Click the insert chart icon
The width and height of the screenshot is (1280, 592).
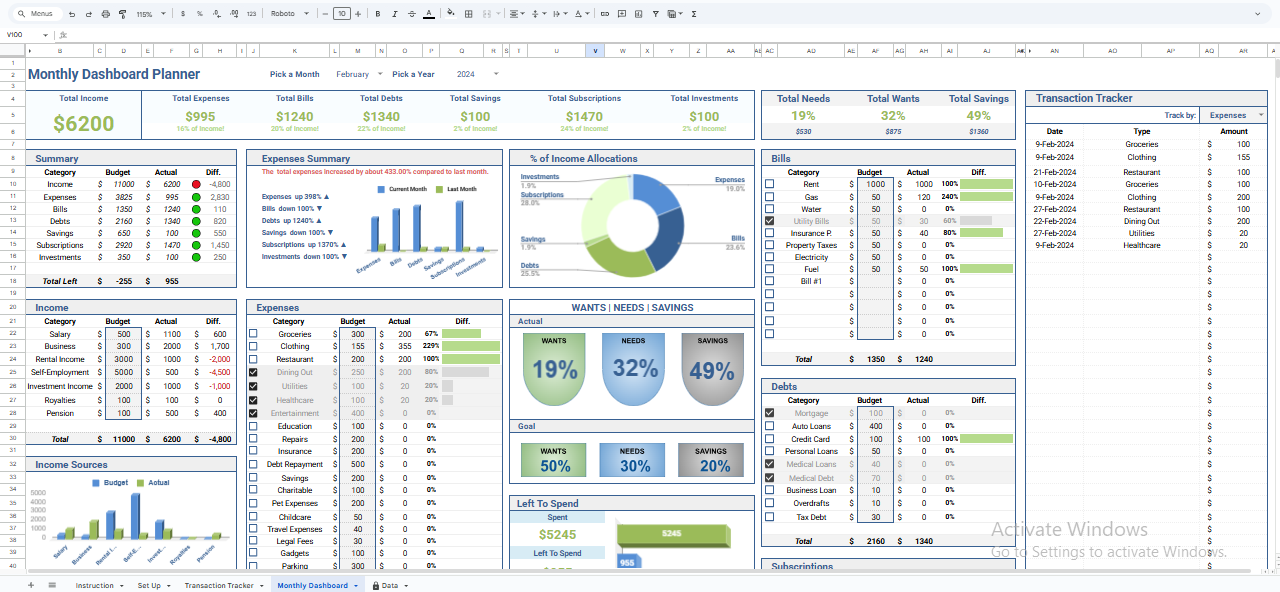[x=640, y=13]
